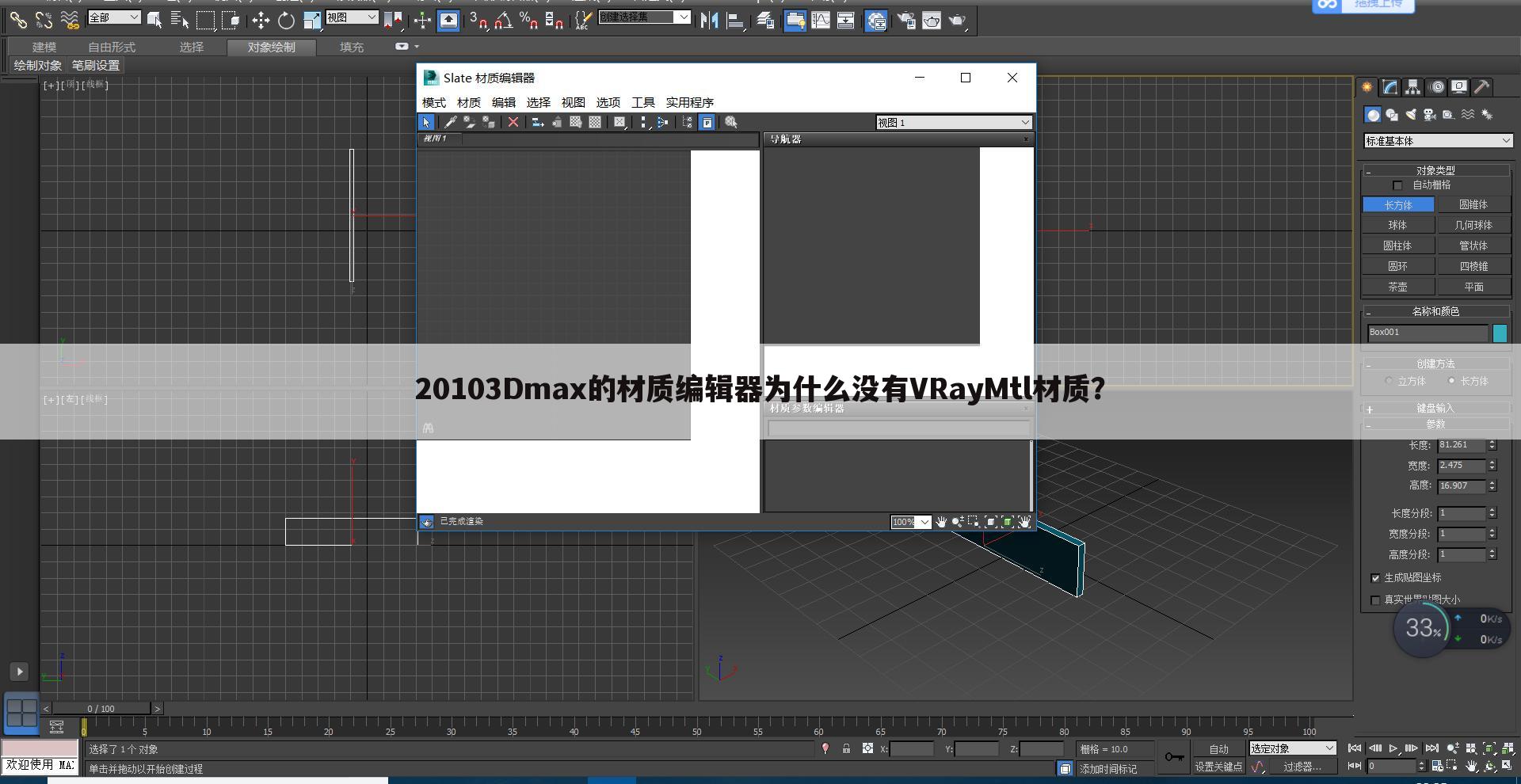This screenshot has width=1521, height=784.
Task: Activate the Select and Scale tool
Action: [x=312, y=20]
